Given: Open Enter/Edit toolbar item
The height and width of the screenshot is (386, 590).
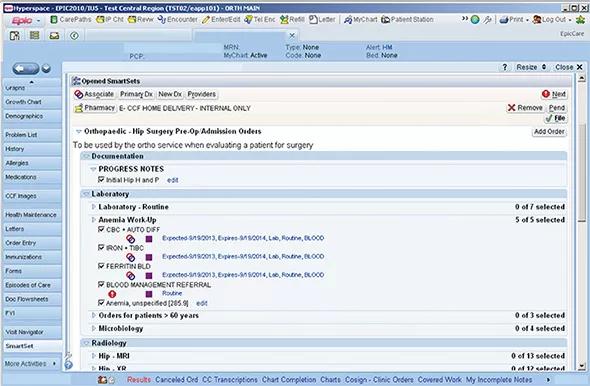Looking at the screenshot, I should click(x=221, y=20).
